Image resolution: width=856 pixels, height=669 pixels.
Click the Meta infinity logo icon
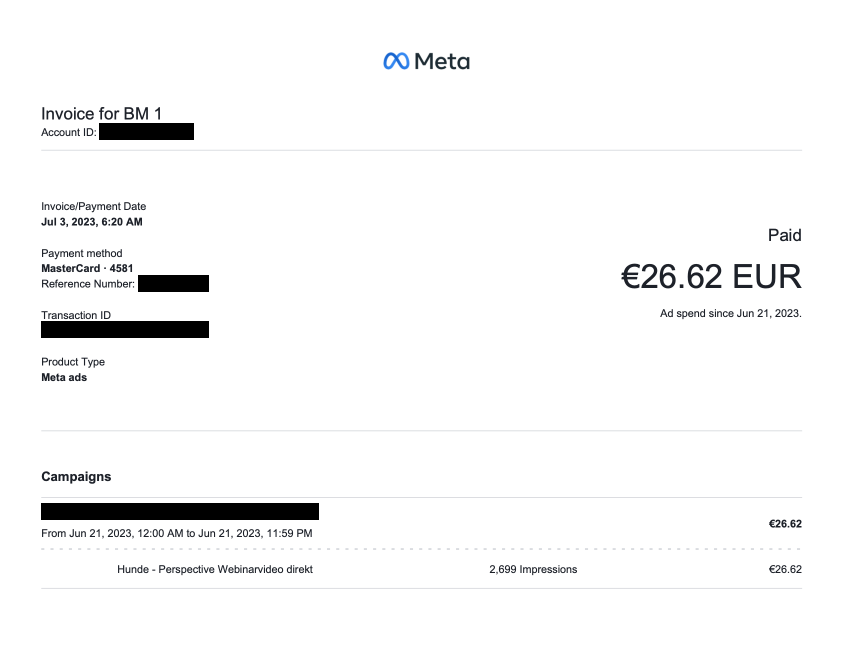[x=396, y=61]
